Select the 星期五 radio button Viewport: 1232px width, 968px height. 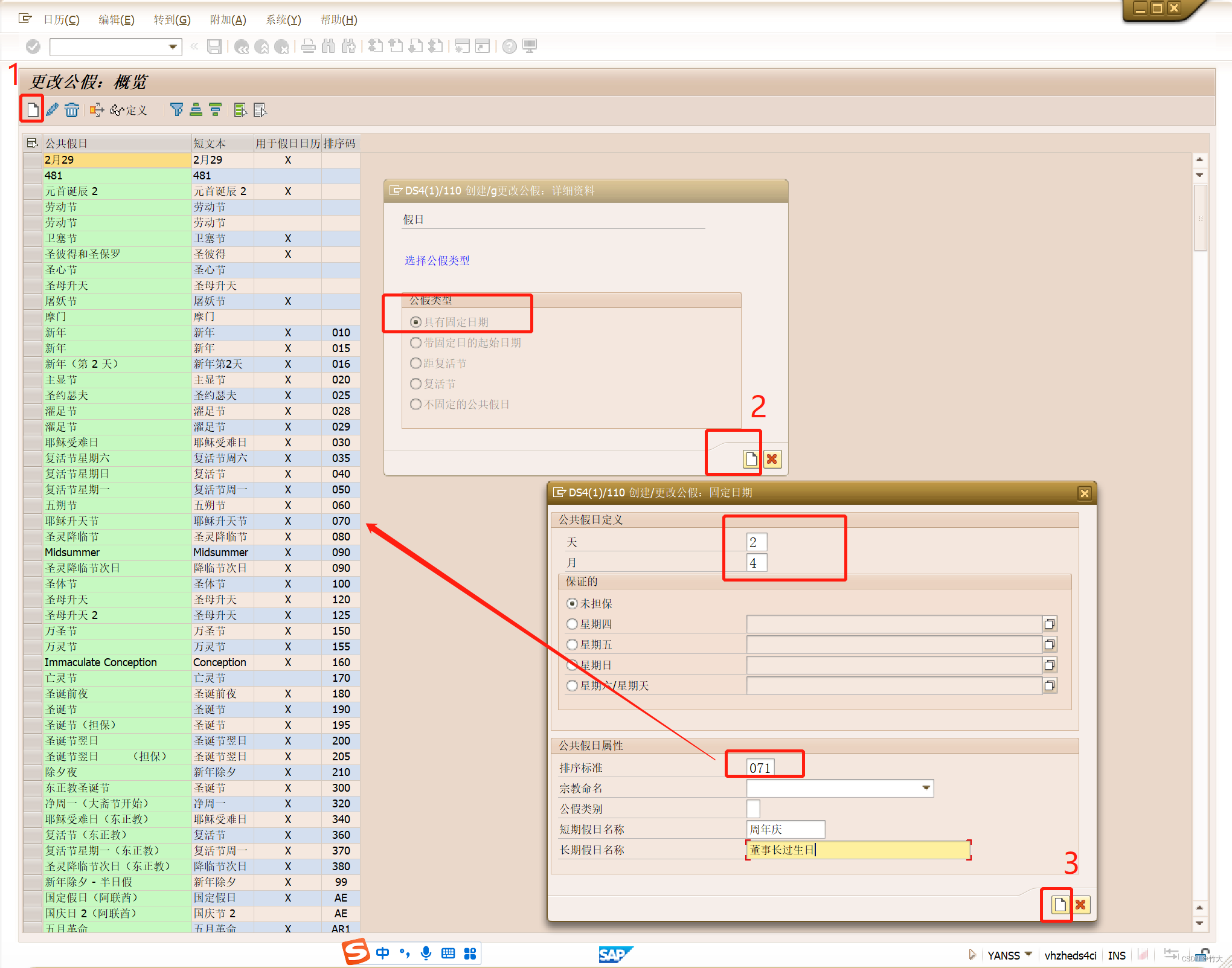[x=572, y=644]
